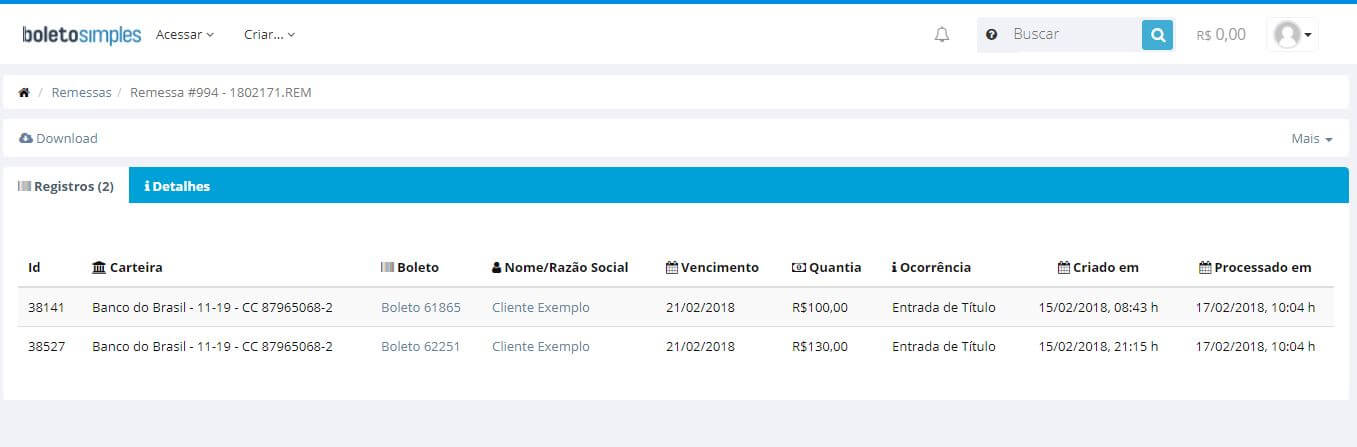1357x447 pixels.
Task: Click the blue search magnifier button
Action: pos(1157,35)
